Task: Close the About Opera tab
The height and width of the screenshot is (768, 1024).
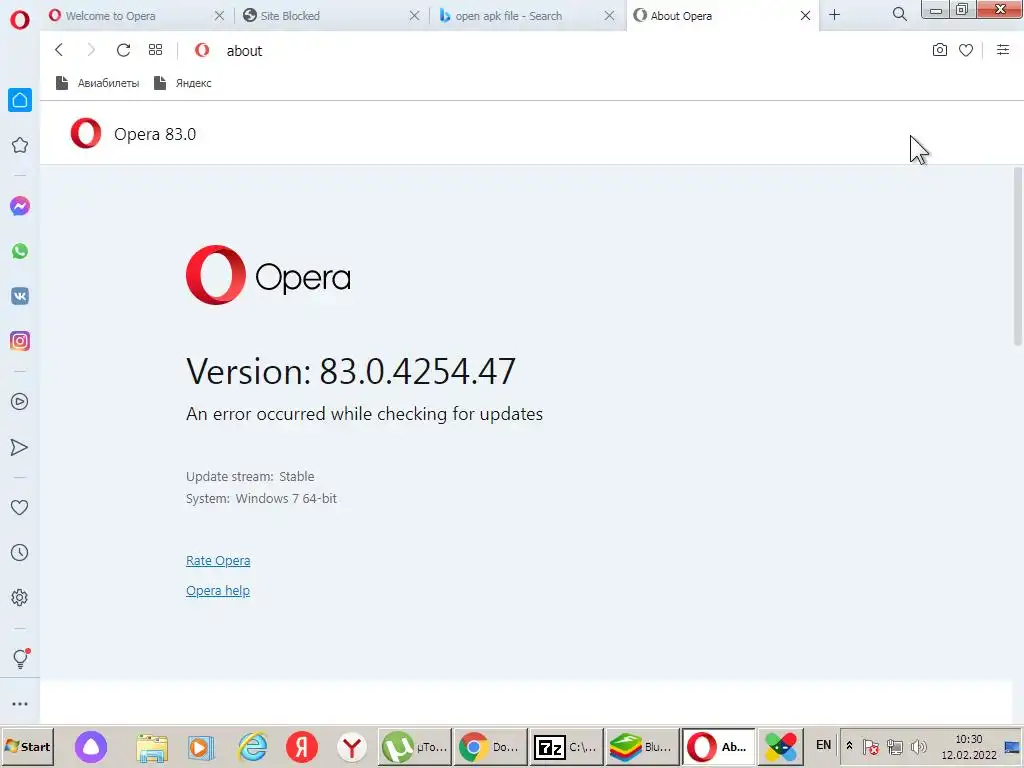Action: [x=805, y=16]
